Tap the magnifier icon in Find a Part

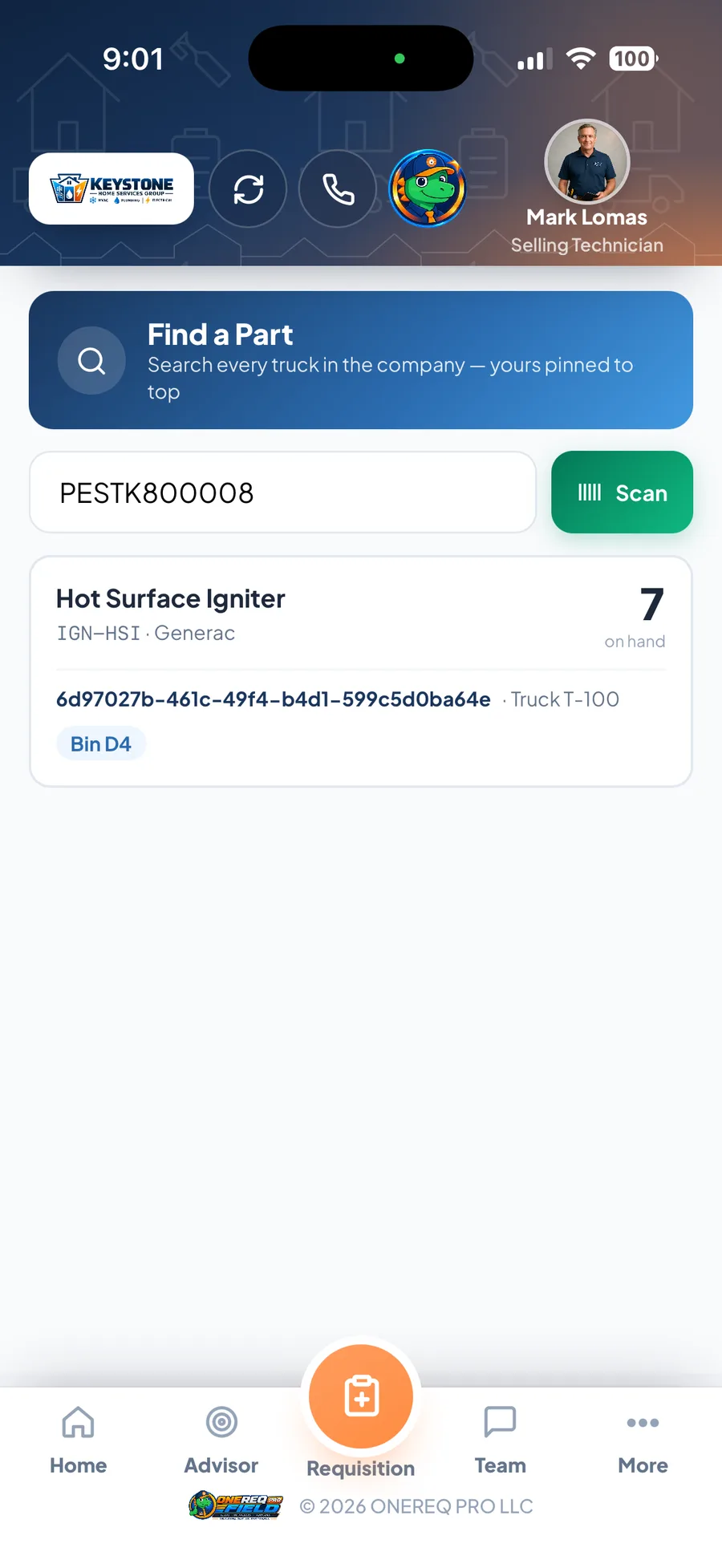tap(91, 360)
